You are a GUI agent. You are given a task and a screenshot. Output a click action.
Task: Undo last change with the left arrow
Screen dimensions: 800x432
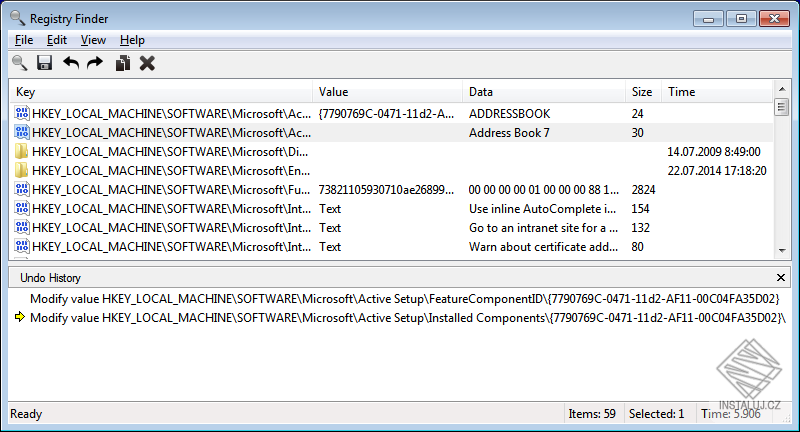[x=71, y=63]
